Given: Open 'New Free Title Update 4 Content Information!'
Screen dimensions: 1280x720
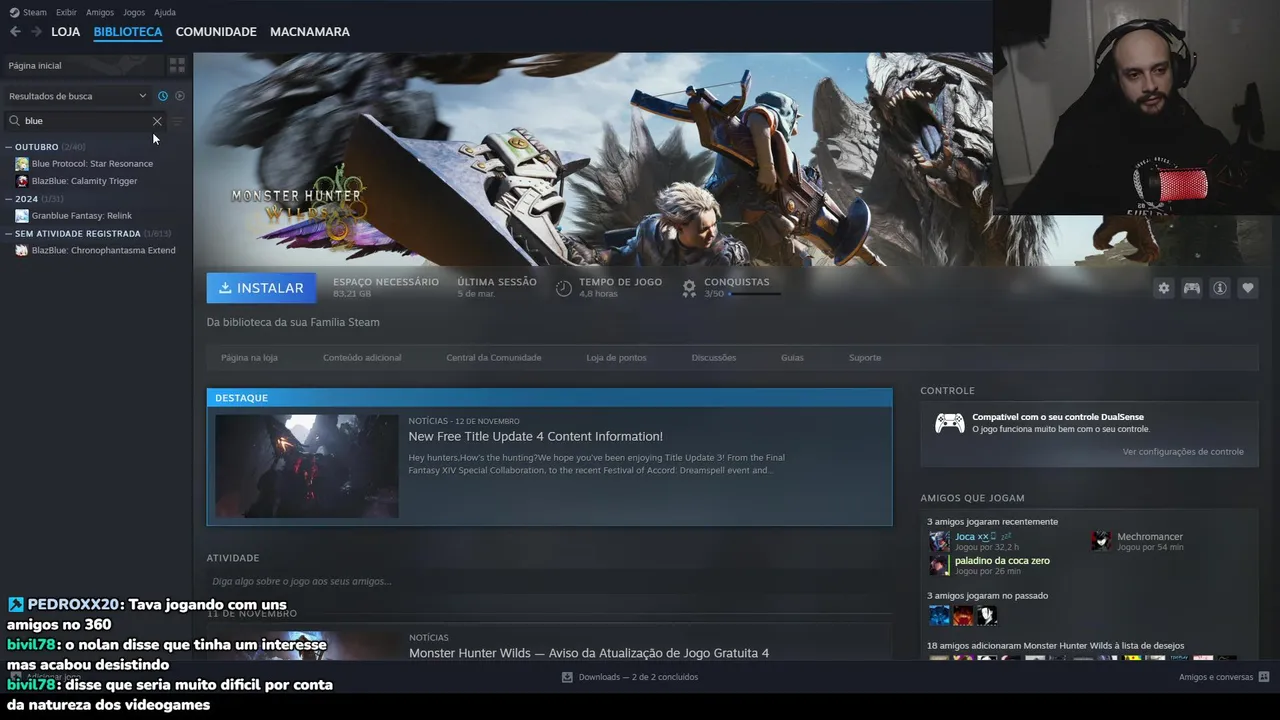Looking at the screenshot, I should coord(535,437).
